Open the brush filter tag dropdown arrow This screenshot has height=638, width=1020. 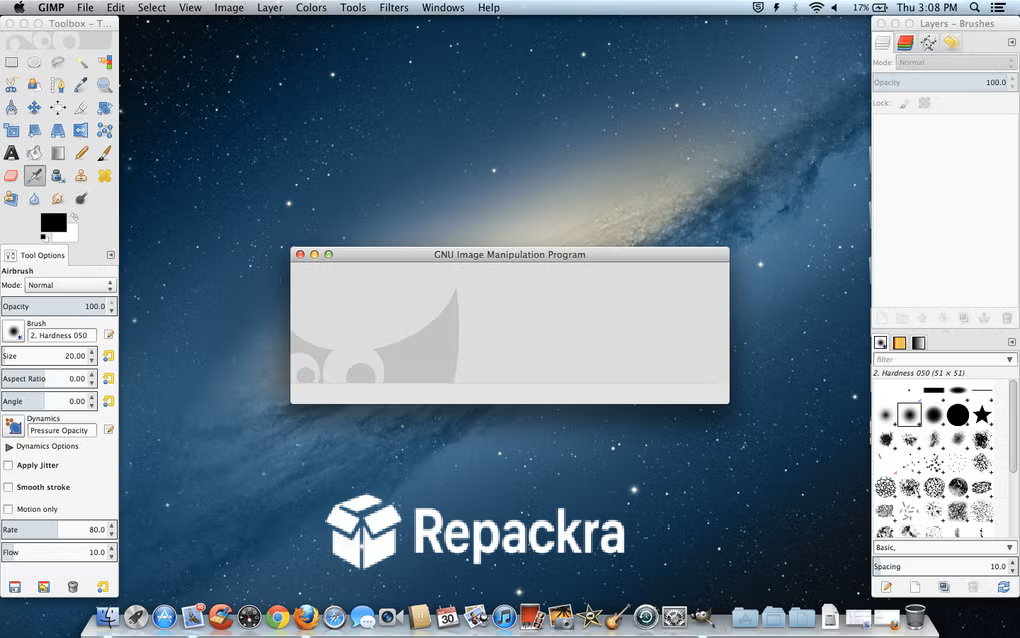click(x=1010, y=360)
